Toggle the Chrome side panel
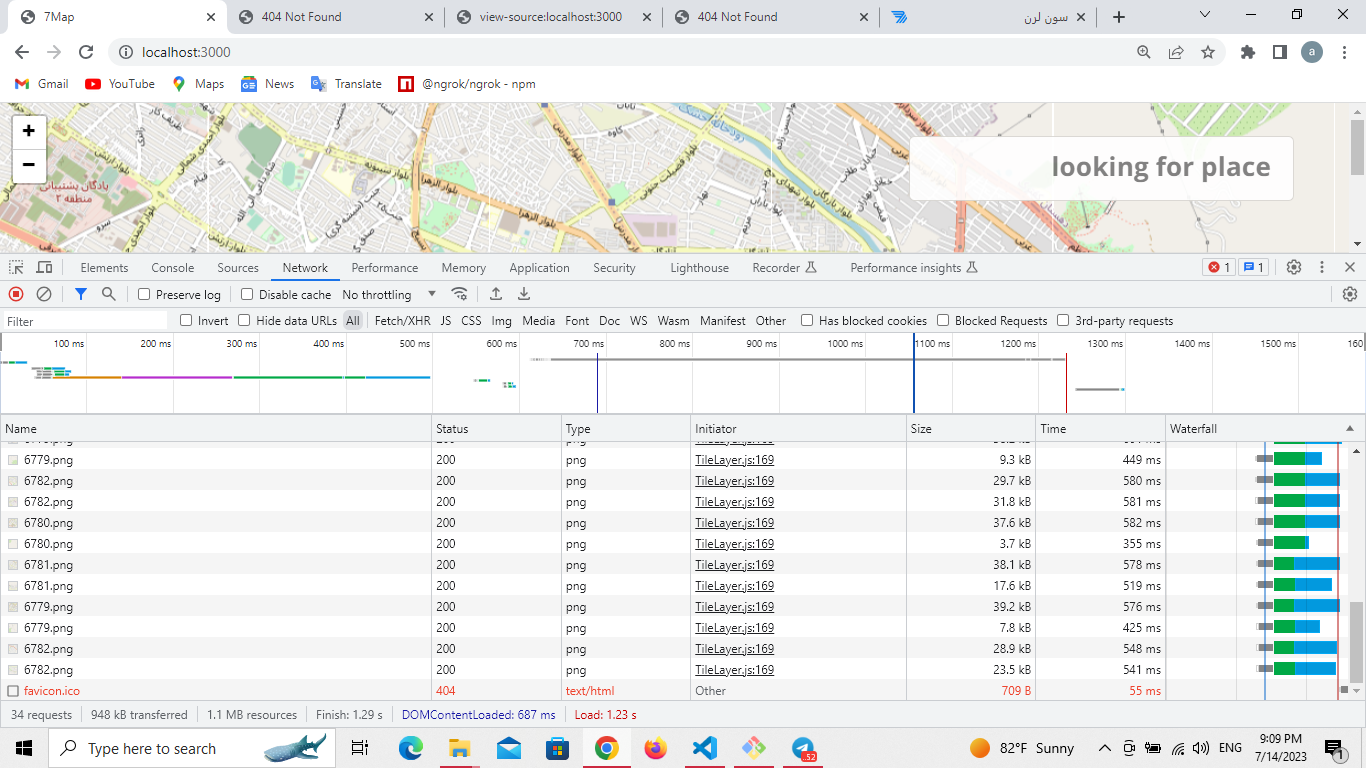This screenshot has width=1366, height=768. coord(1280,52)
